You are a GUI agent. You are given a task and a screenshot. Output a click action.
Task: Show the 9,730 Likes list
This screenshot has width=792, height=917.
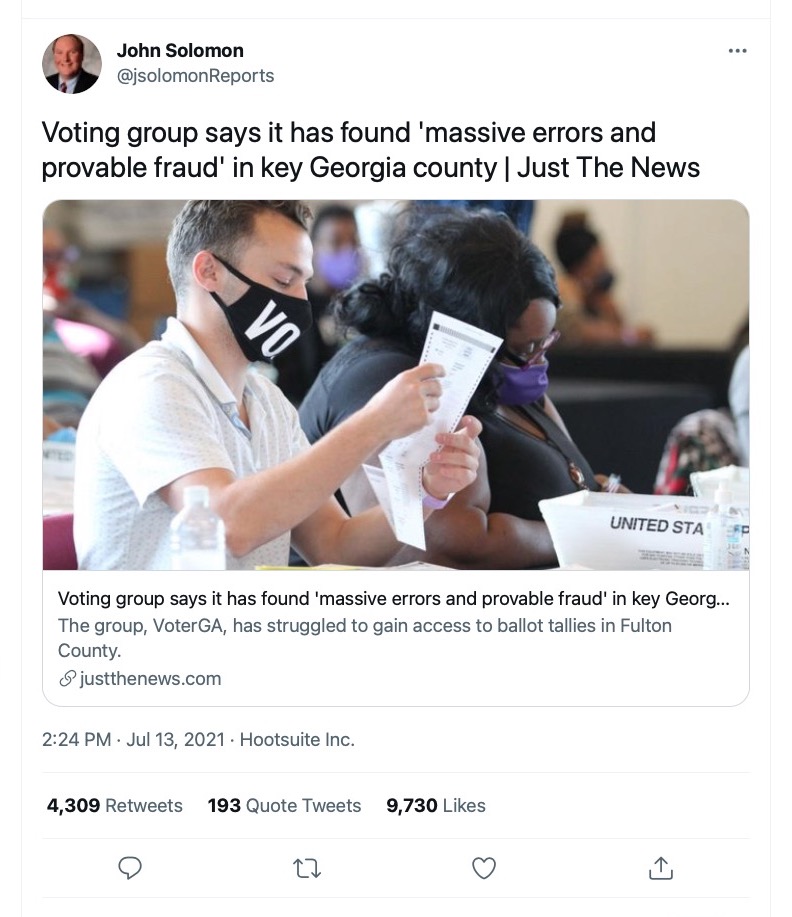436,805
